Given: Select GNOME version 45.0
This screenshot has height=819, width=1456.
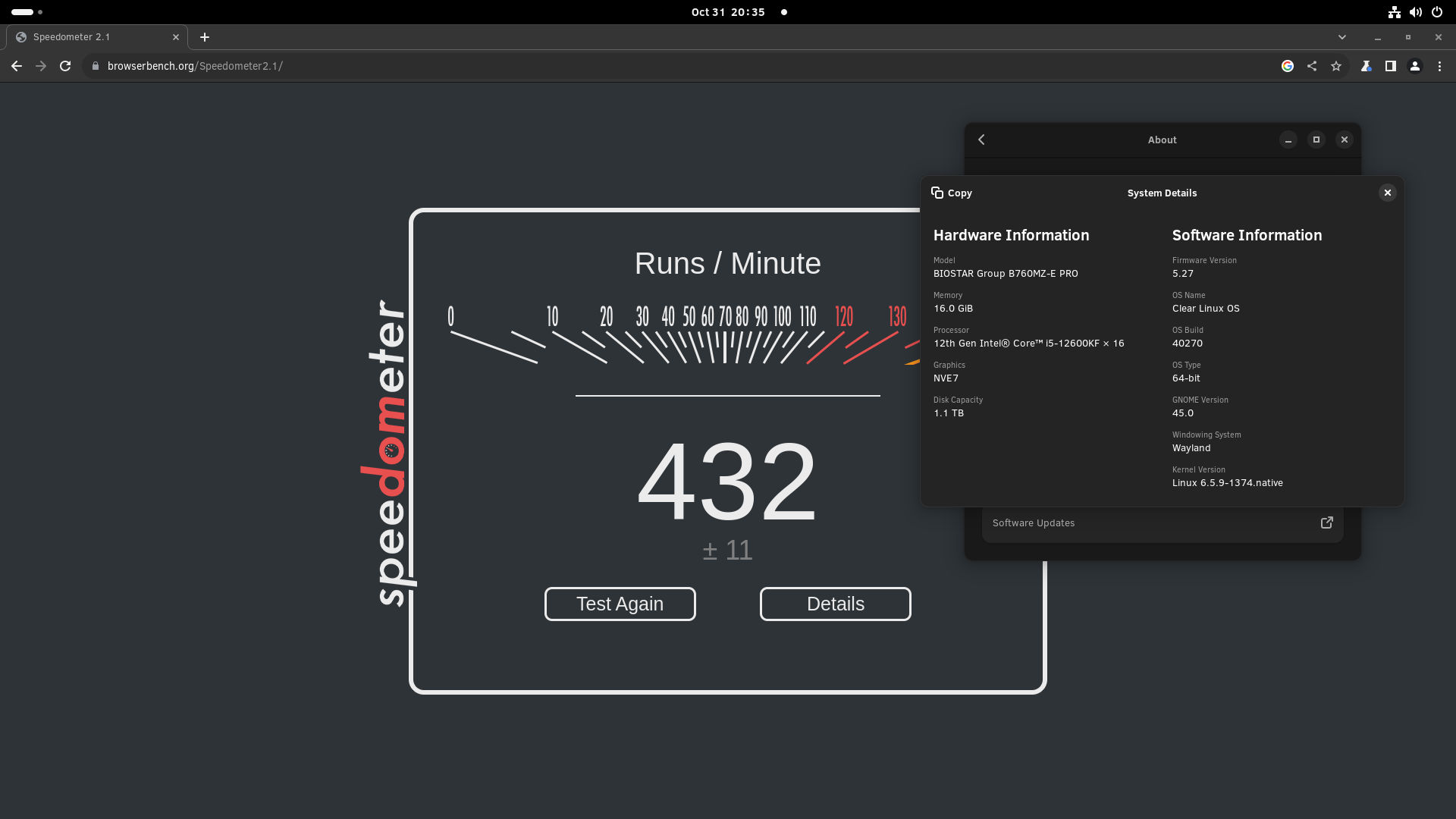Looking at the screenshot, I should [1183, 413].
